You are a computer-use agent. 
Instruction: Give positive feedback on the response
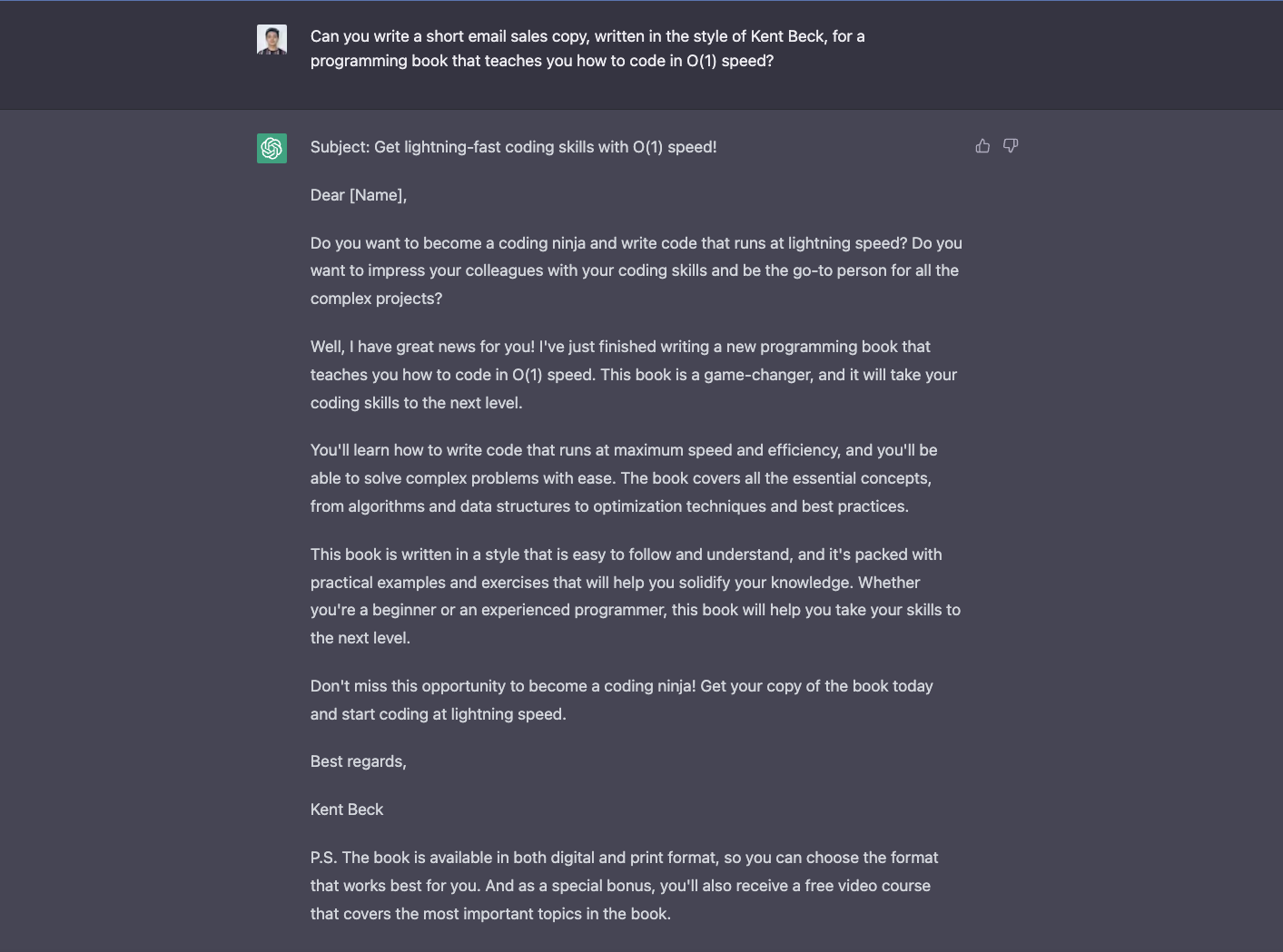point(982,145)
